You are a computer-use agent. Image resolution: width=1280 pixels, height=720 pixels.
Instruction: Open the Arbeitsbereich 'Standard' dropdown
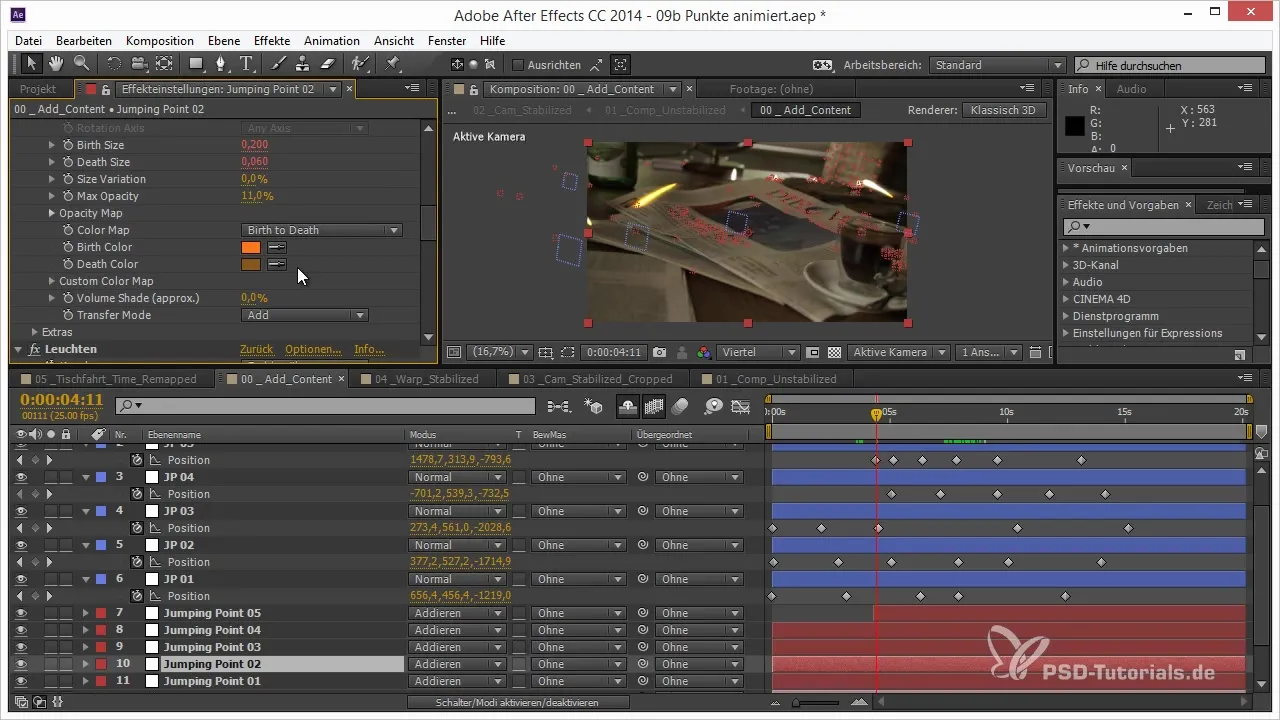pos(997,65)
